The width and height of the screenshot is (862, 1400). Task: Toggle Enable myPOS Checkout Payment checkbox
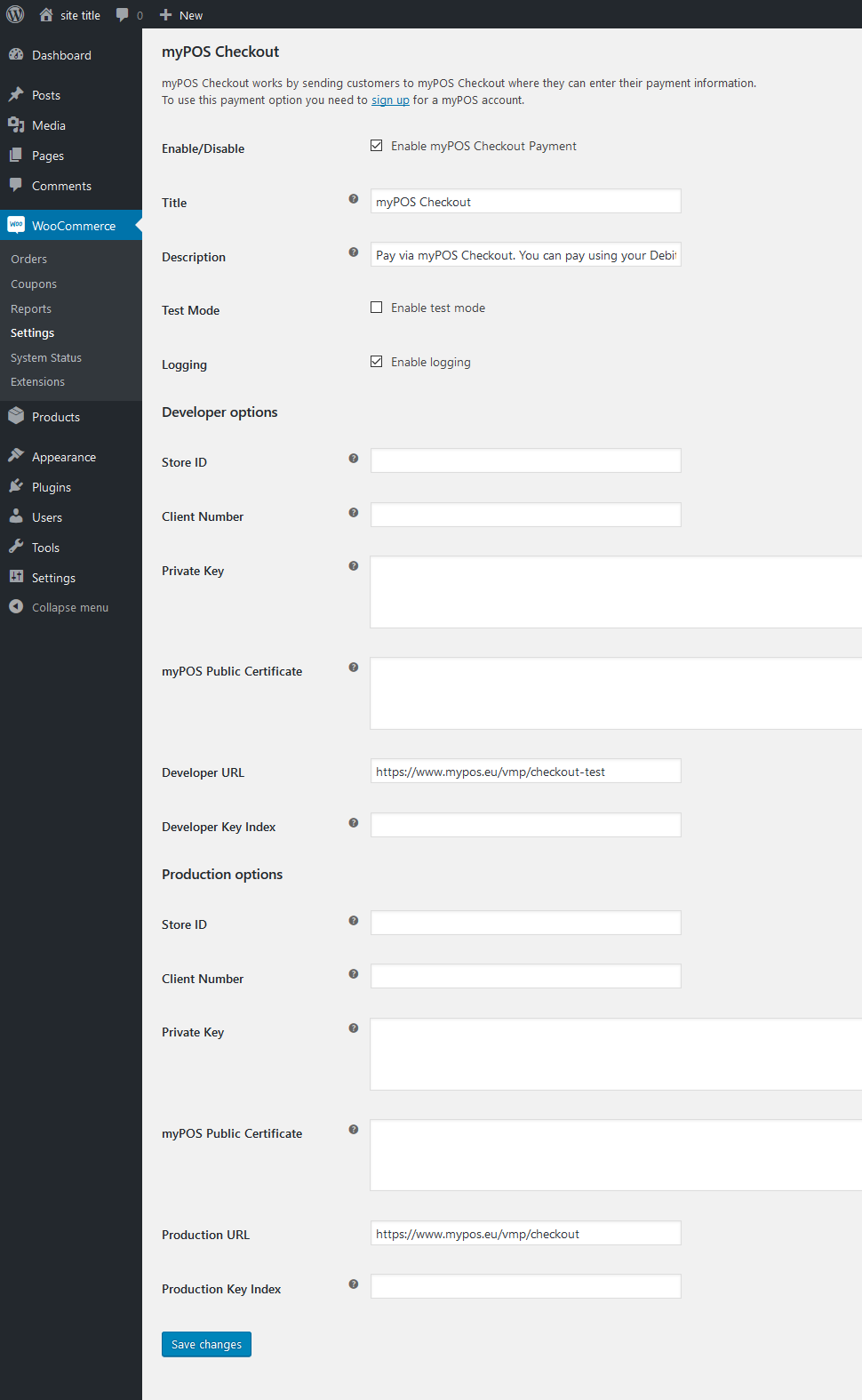[x=377, y=146]
